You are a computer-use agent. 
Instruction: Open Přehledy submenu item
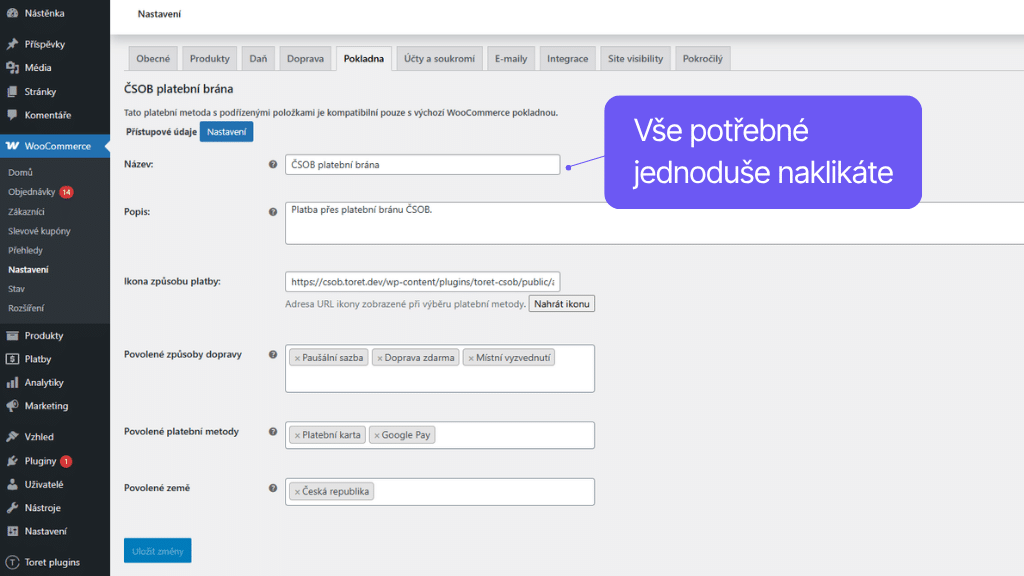25,250
